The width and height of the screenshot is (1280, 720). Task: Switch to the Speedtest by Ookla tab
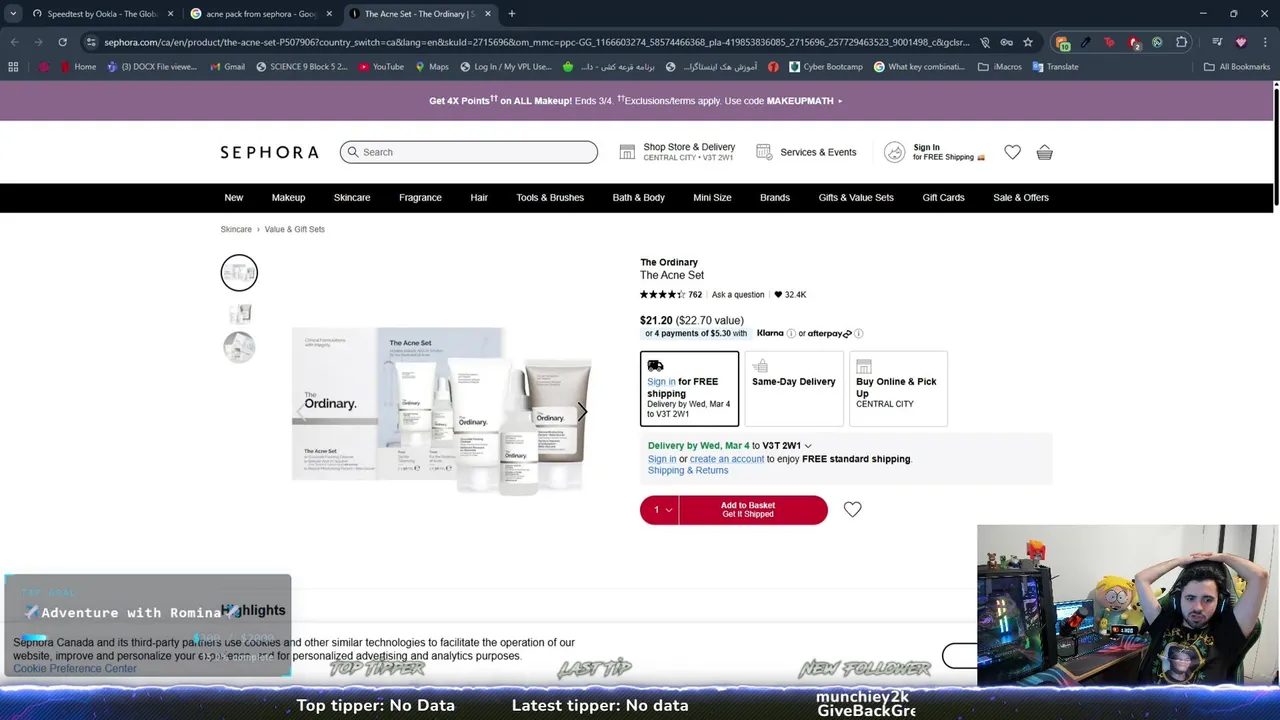[102, 14]
